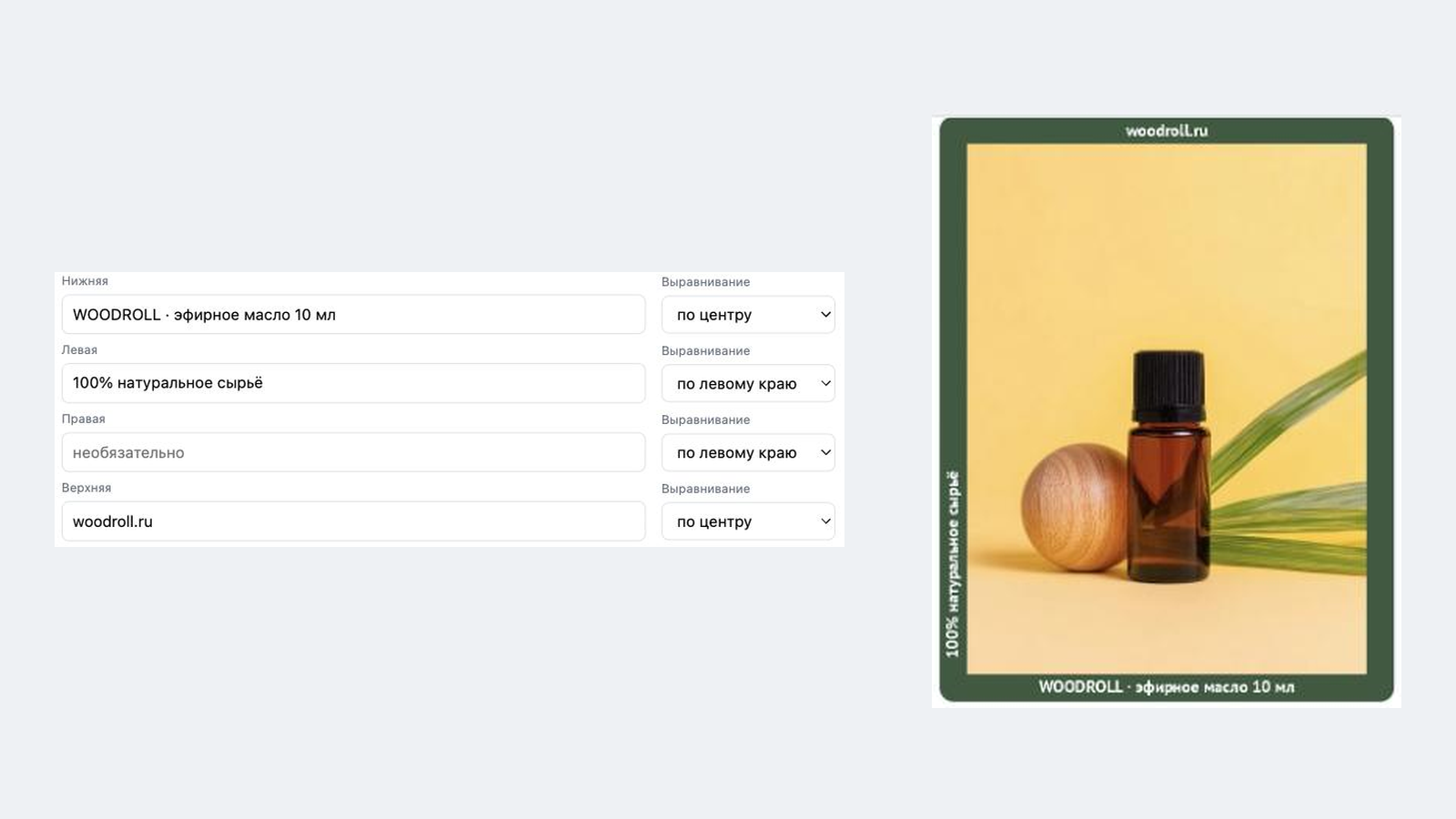Open the alignment dropdown for Нижняя caption
This screenshot has width=1456, height=819.
[748, 315]
